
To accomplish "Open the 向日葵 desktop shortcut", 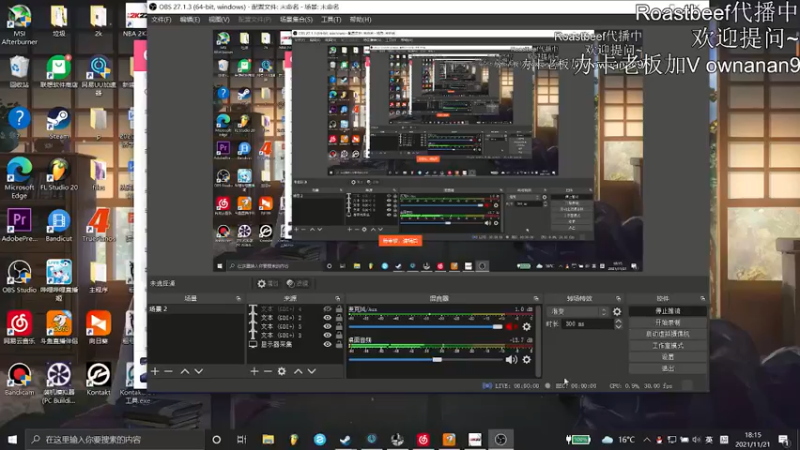I will point(98,328).
